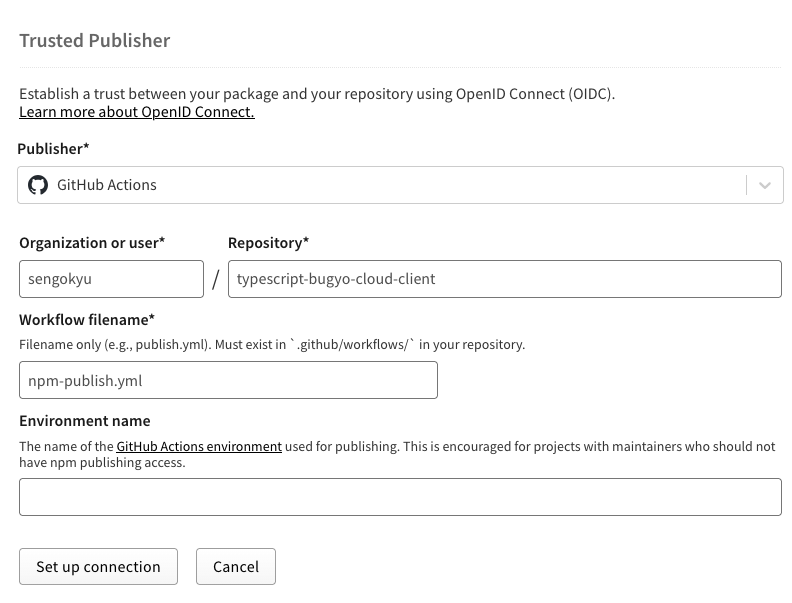
Task: Click the Workflow filename* label
Action: point(87,320)
